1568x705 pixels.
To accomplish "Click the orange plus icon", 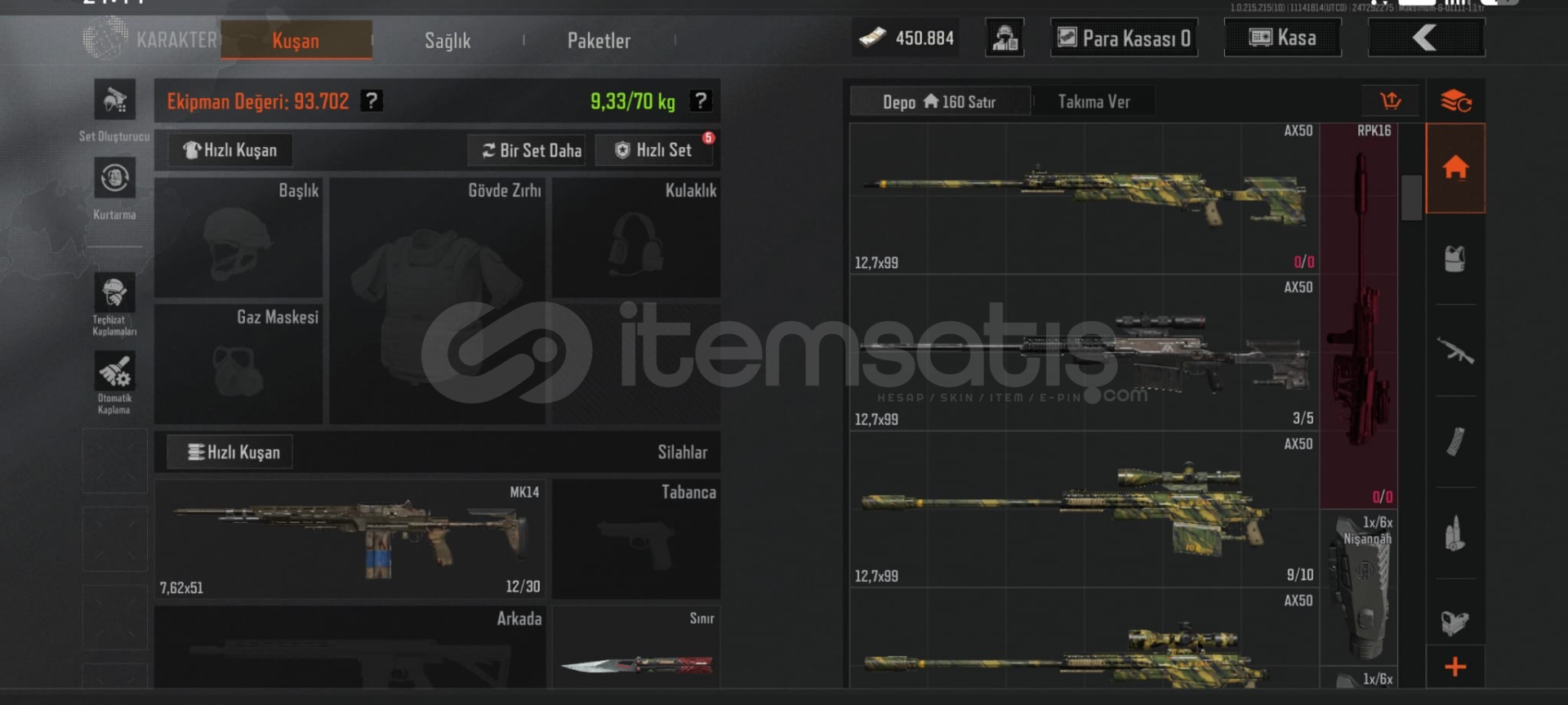I will (x=1455, y=667).
